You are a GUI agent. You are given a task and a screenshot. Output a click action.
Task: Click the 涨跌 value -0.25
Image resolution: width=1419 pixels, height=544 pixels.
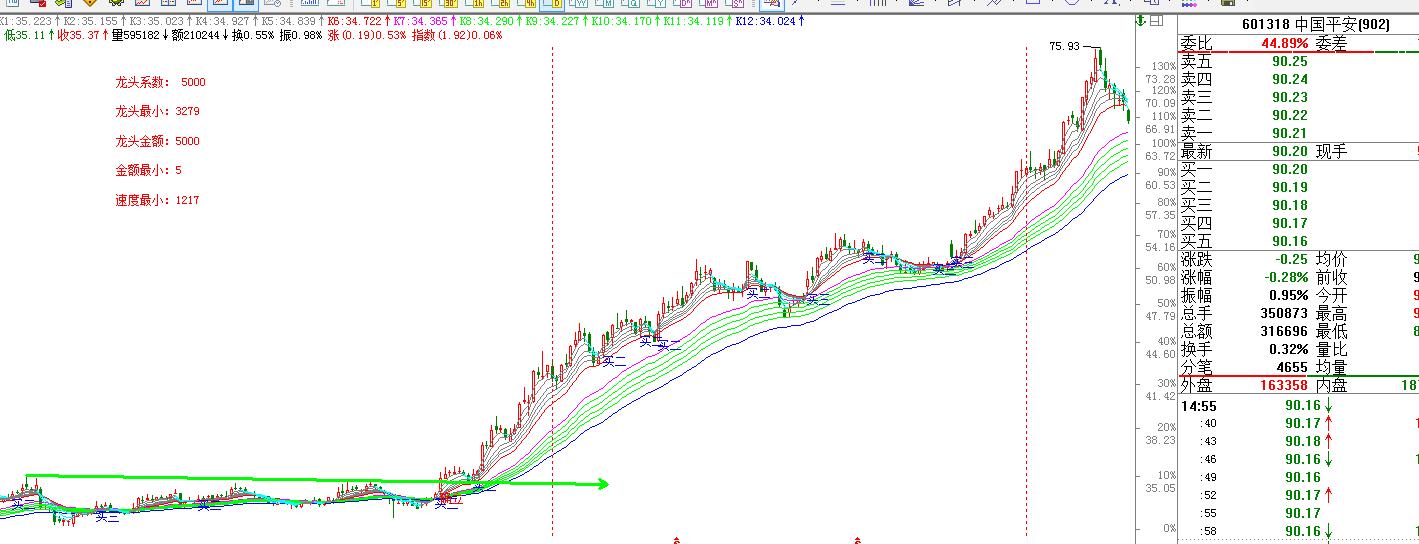click(1290, 259)
